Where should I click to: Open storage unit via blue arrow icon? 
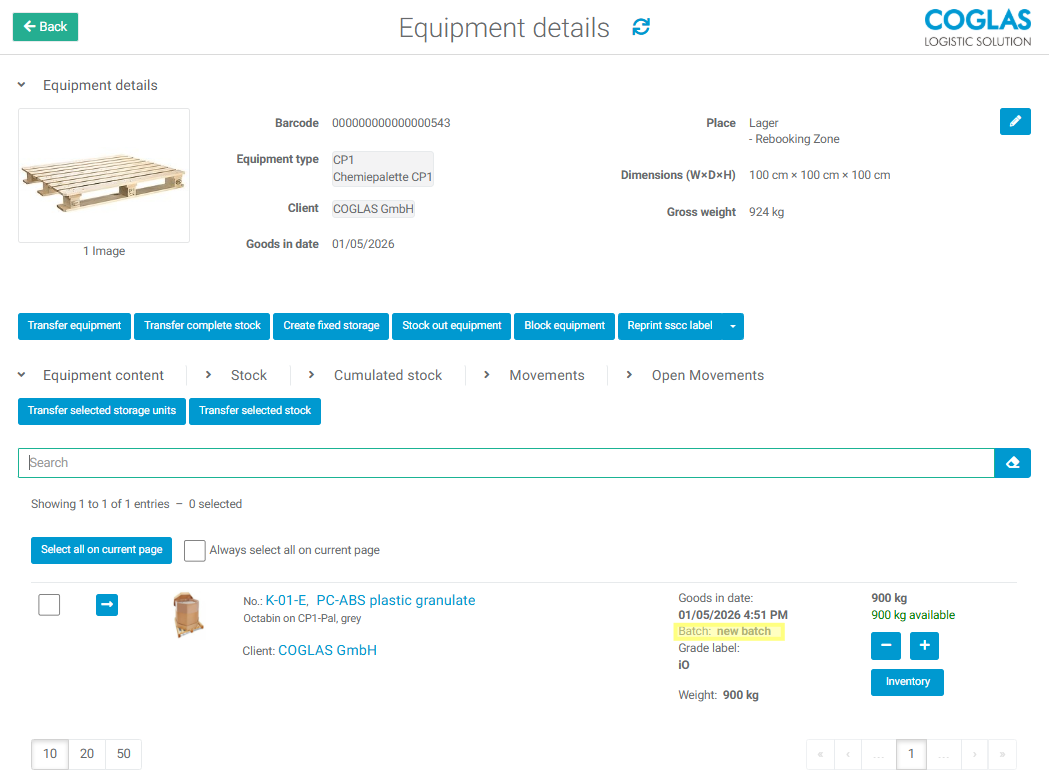click(x=106, y=605)
